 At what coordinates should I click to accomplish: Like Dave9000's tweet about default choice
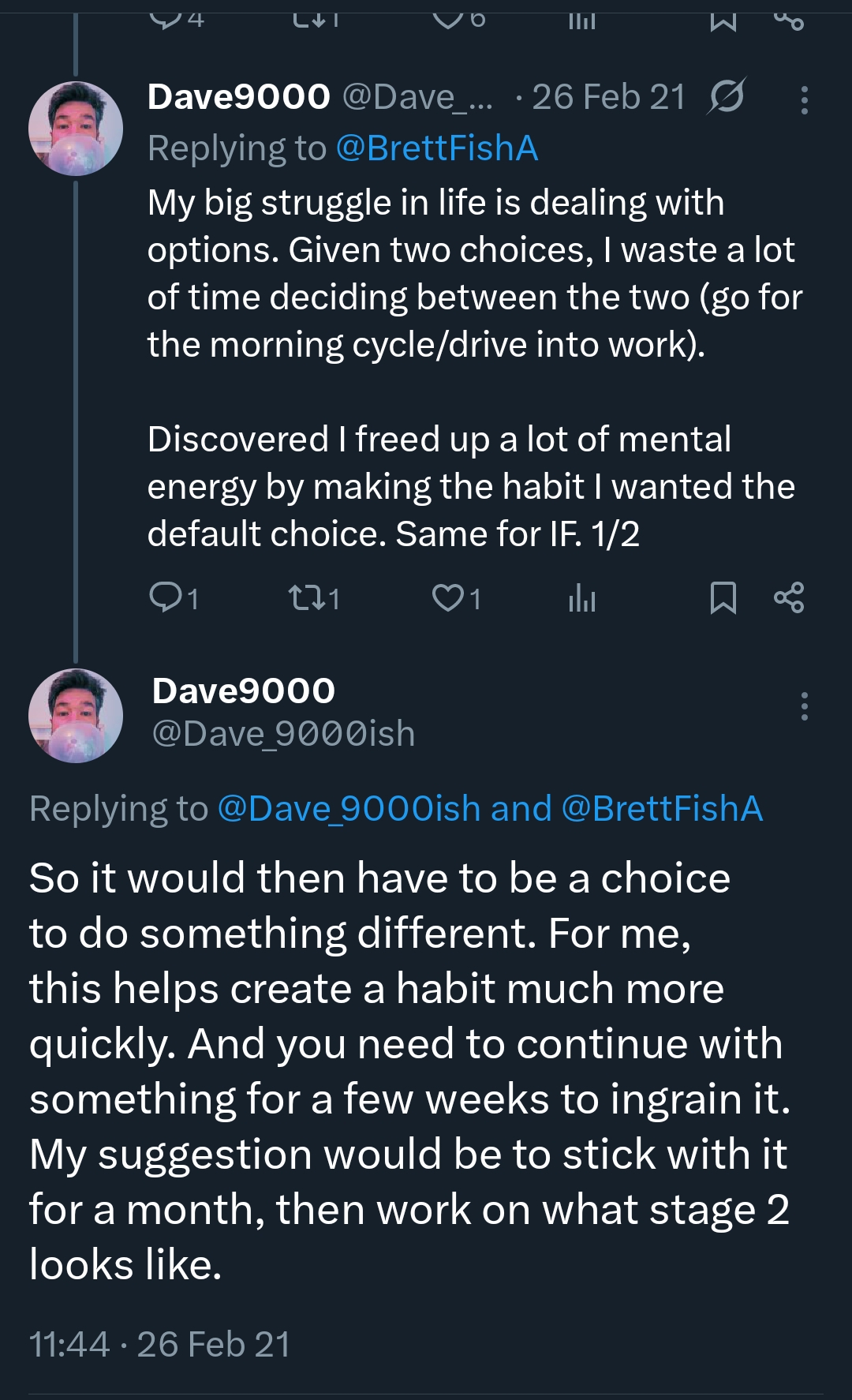coord(448,597)
